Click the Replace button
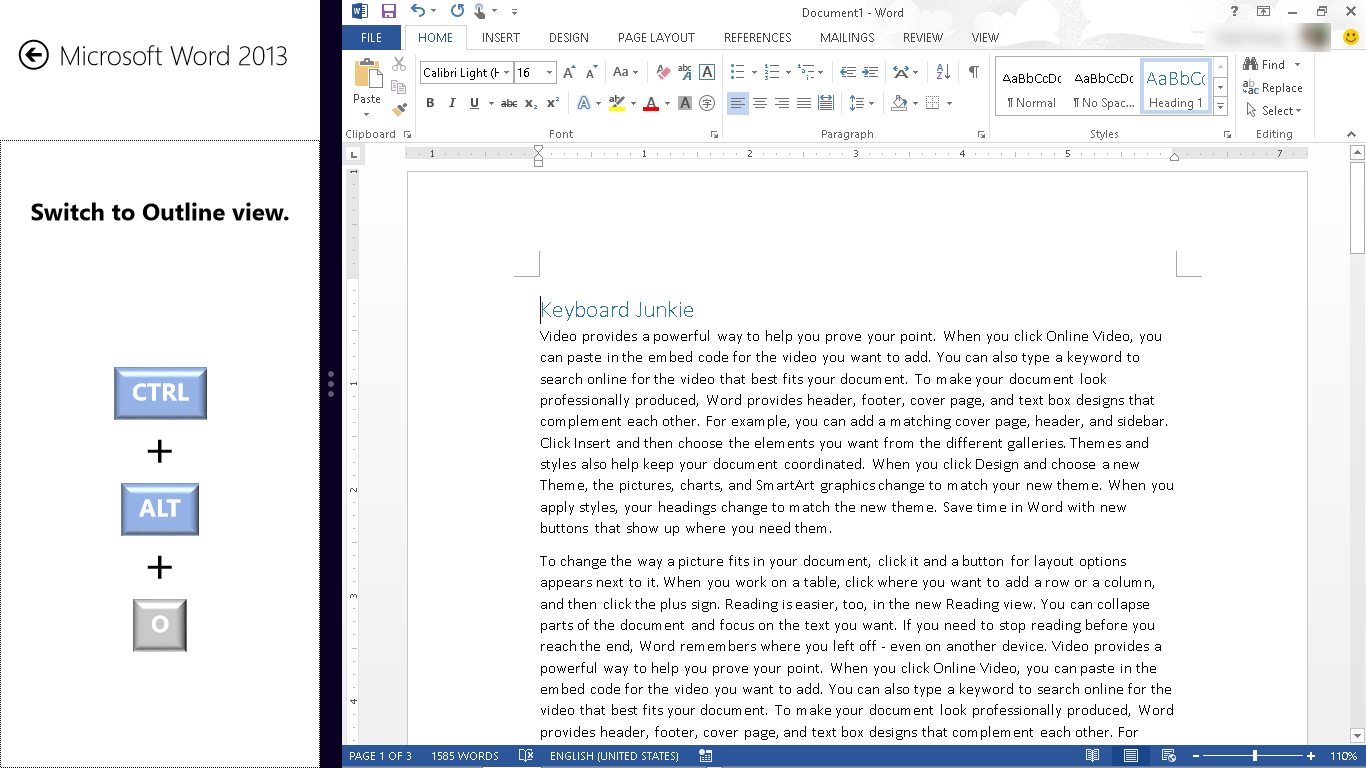The height and width of the screenshot is (768, 1366). (1273, 88)
